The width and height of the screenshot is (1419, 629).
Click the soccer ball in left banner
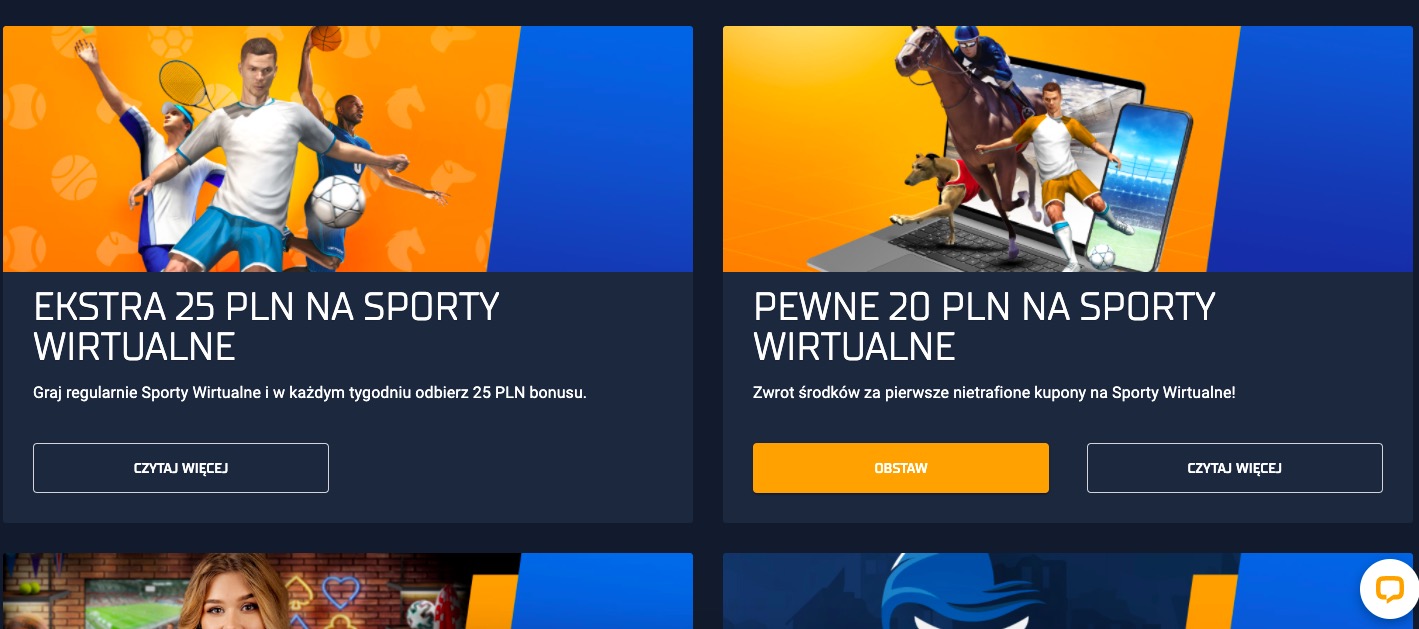tap(337, 201)
